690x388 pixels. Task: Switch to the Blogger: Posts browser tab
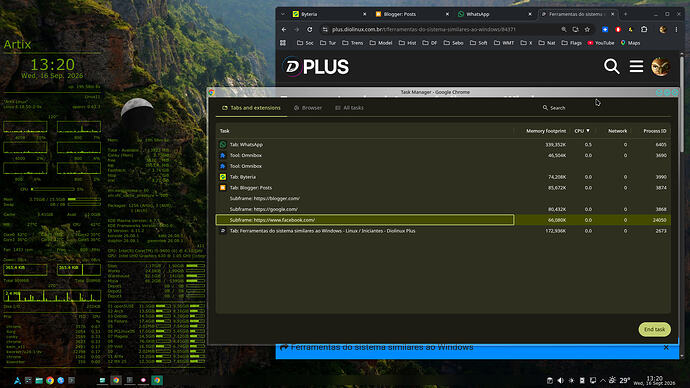pyautogui.click(x=412, y=14)
